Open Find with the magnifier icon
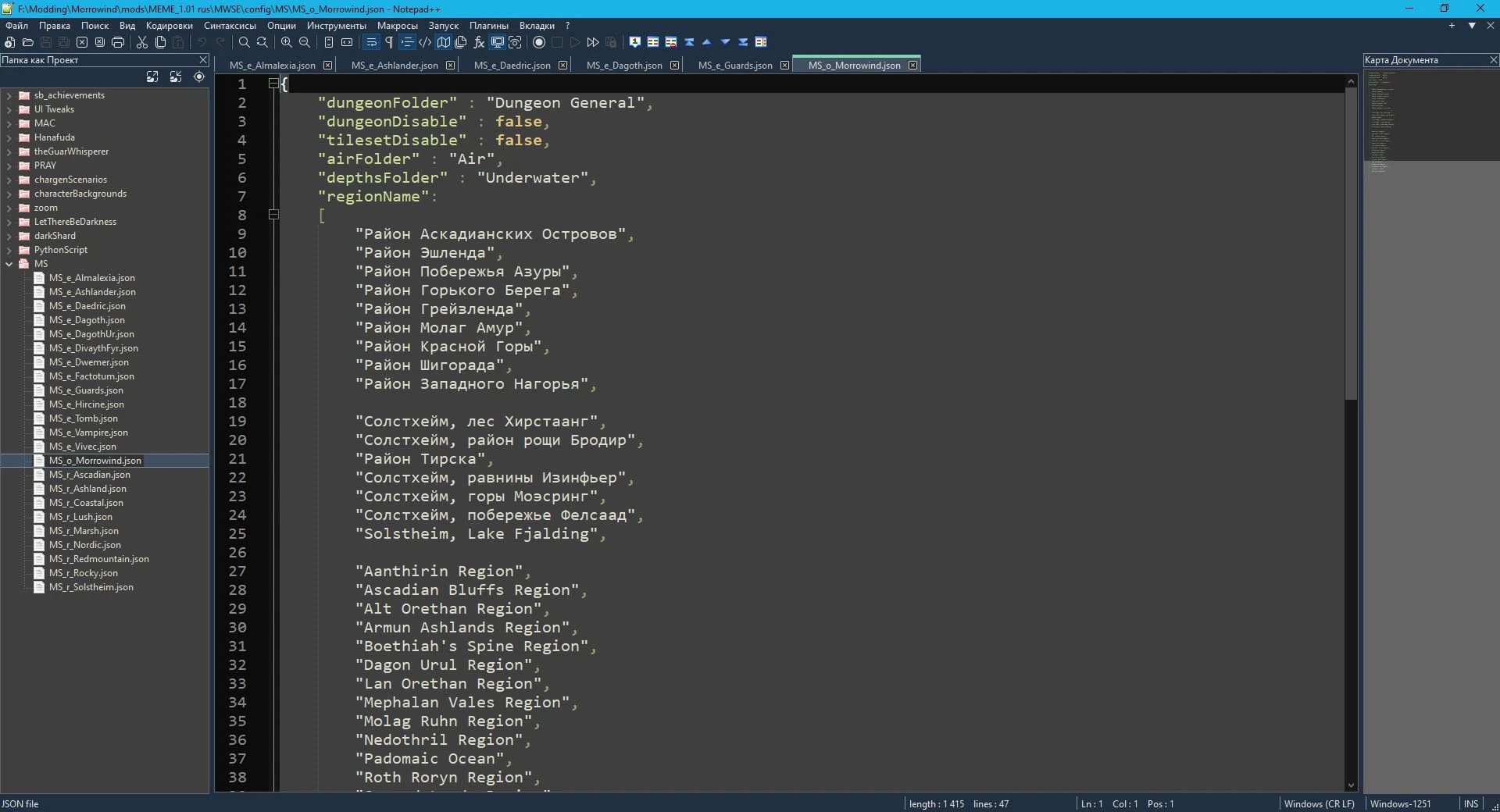Viewport: 1500px width, 812px height. (x=245, y=42)
